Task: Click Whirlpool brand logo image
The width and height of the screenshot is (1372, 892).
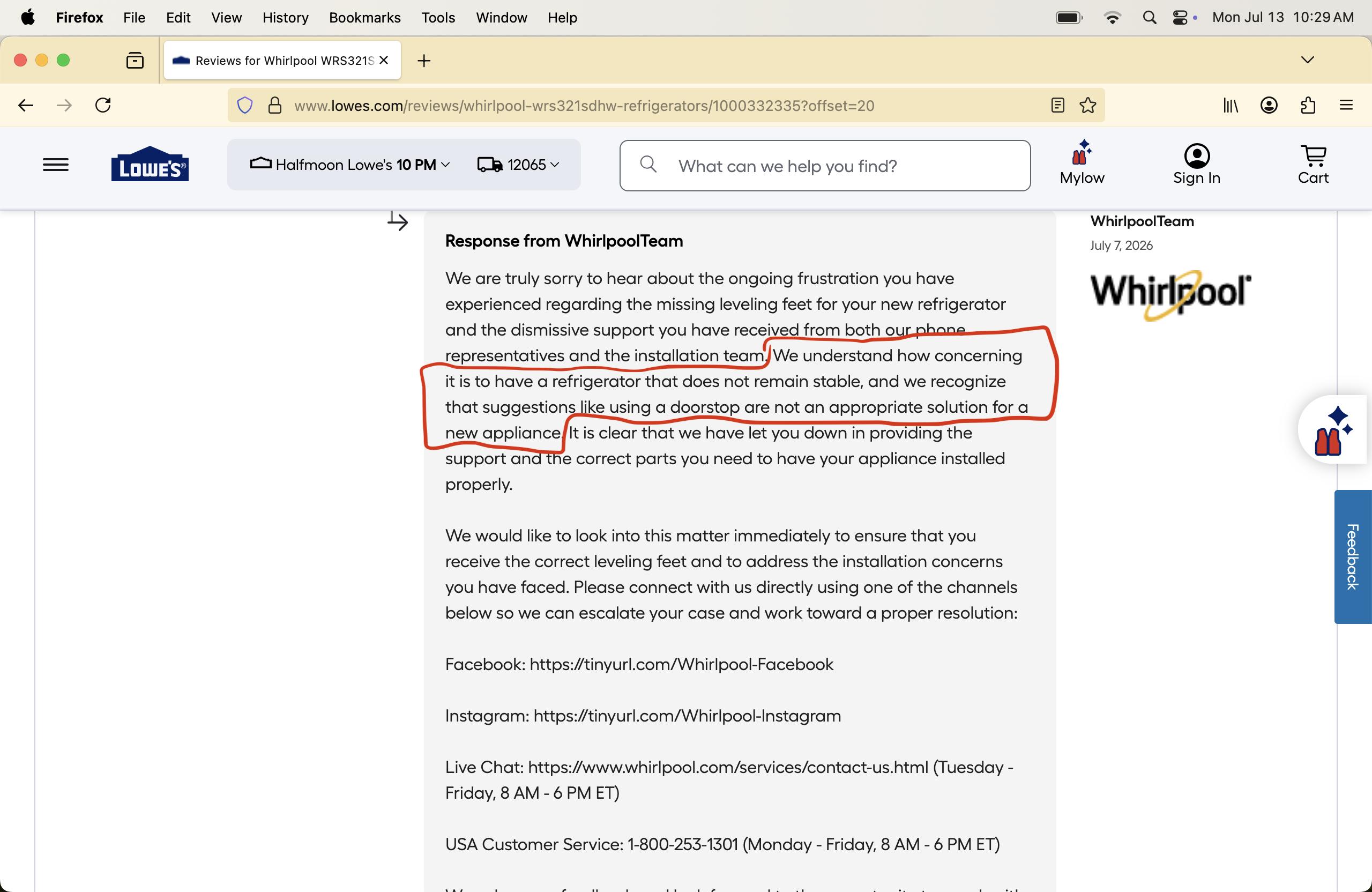Action: 1170,295
